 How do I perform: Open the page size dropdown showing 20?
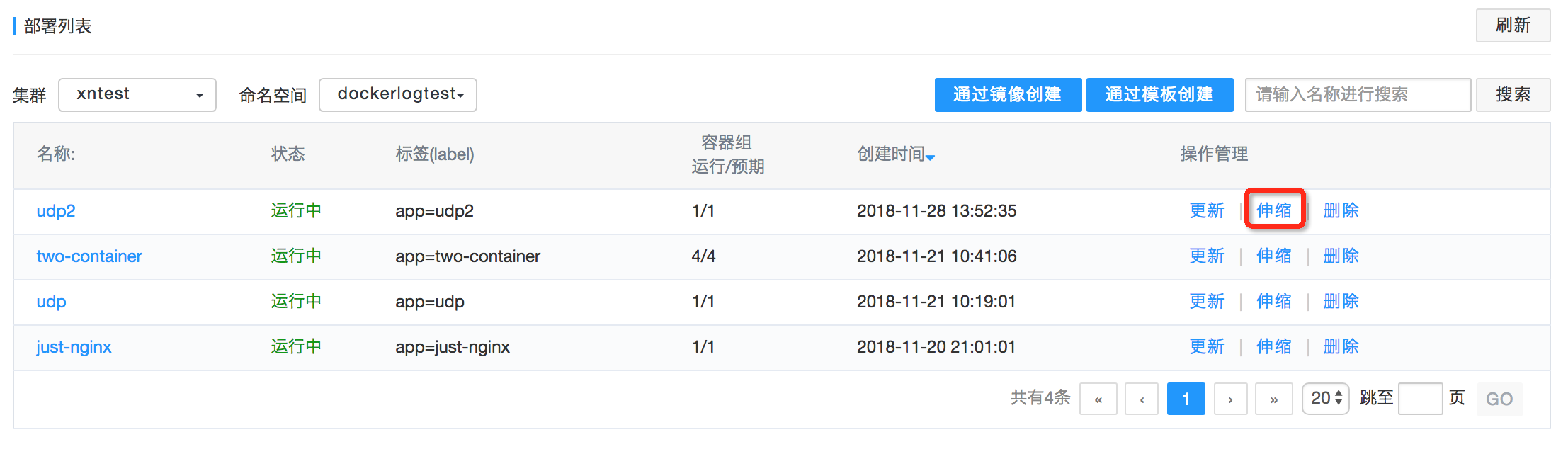[1325, 398]
